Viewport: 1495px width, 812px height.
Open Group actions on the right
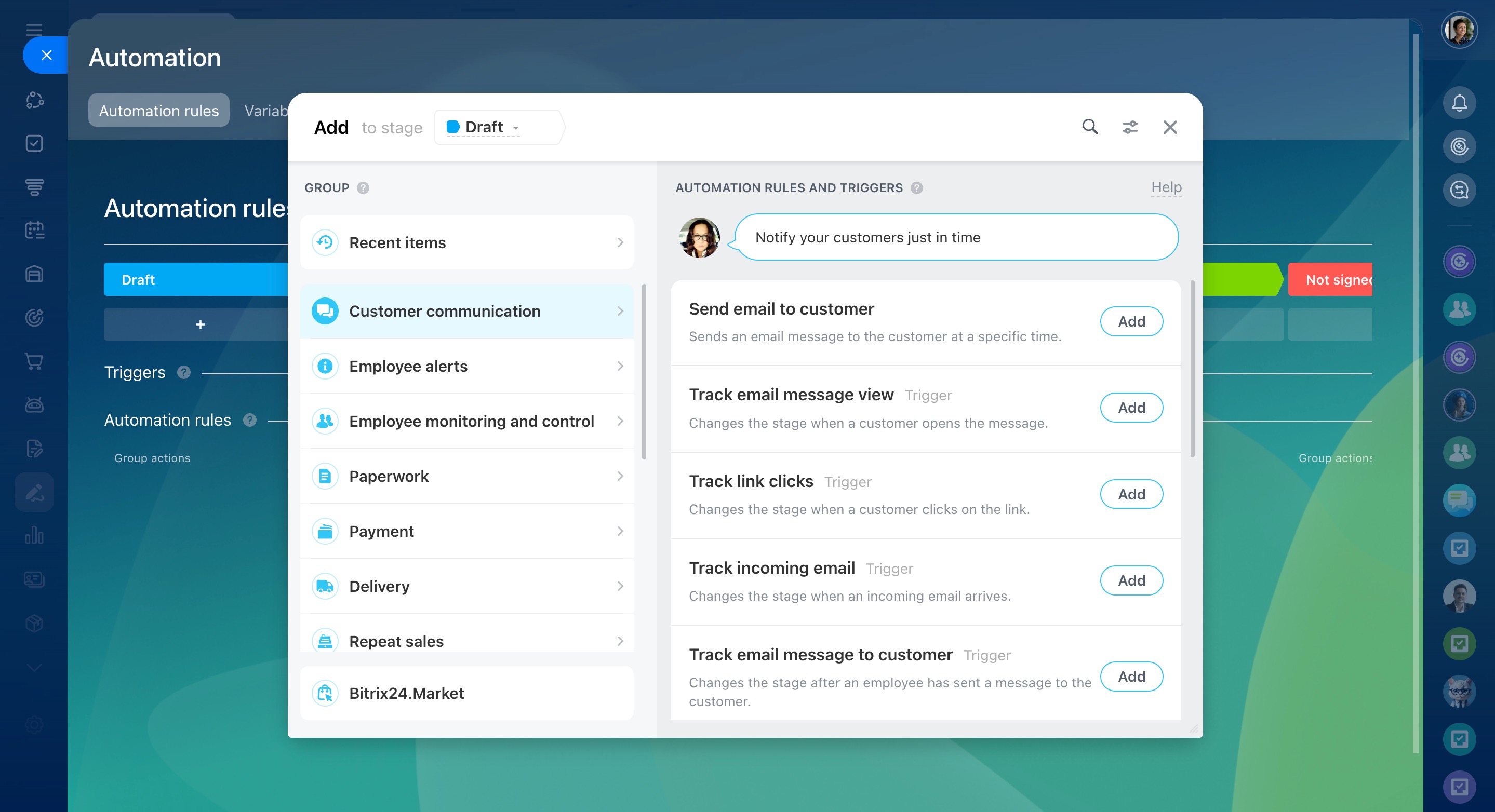[1335, 458]
